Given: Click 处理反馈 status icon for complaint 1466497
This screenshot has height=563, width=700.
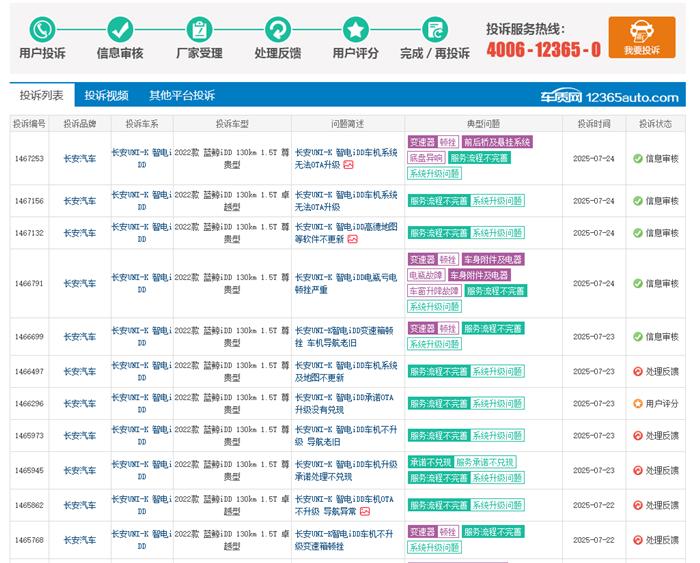Looking at the screenshot, I should (638, 371).
